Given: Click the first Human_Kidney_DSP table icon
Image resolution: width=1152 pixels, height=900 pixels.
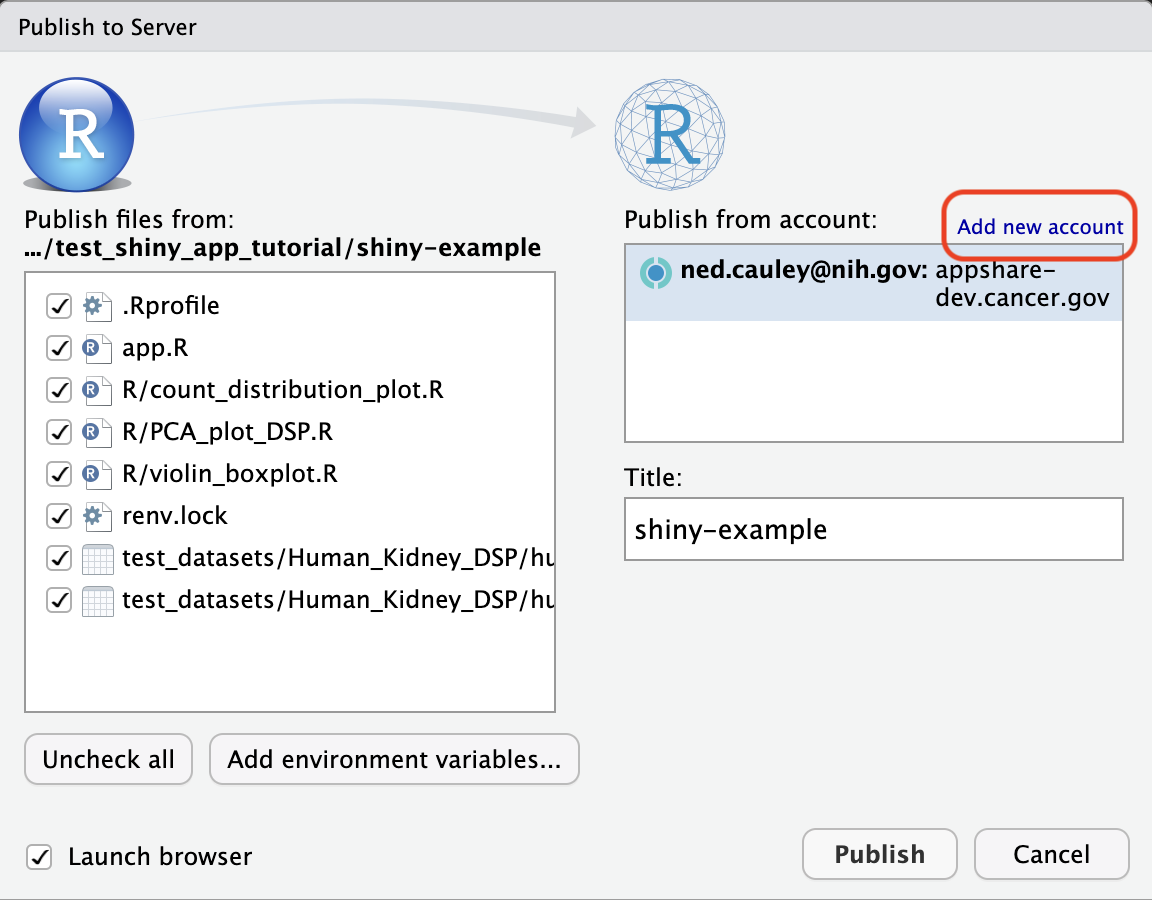Looking at the screenshot, I should (95, 558).
